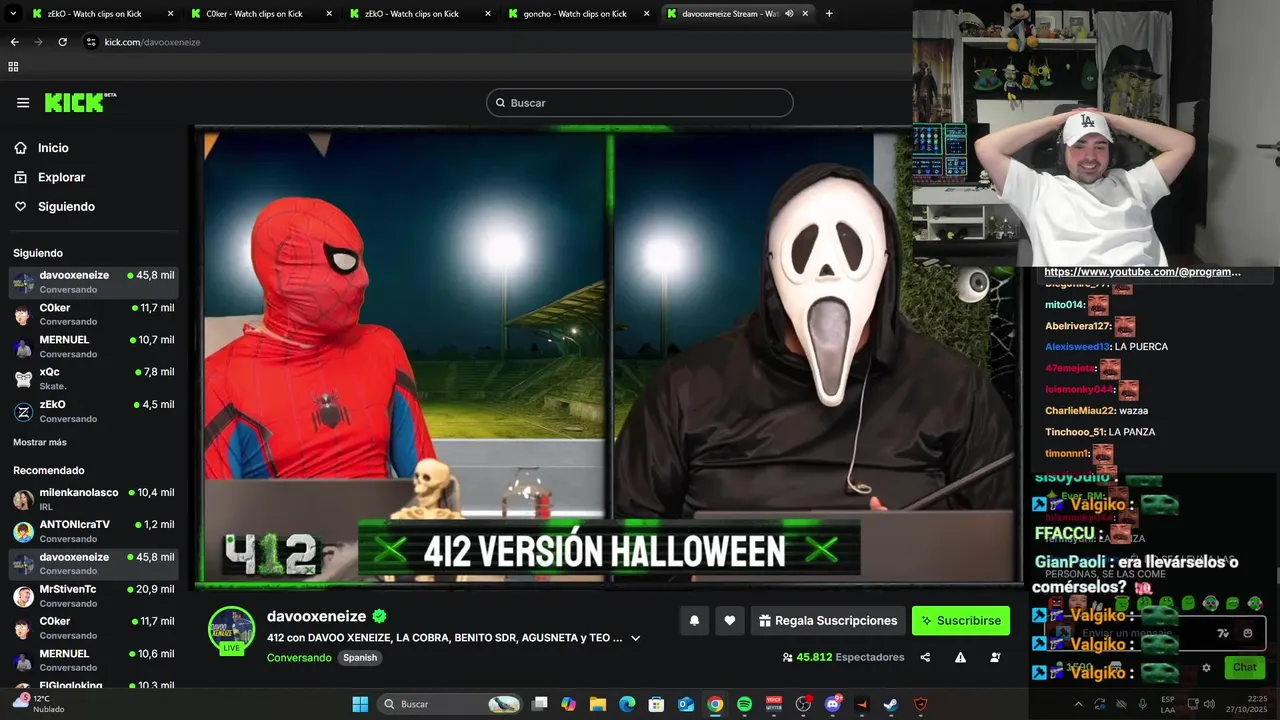Open MERNUEL channel under Siguiendo list

94,347
